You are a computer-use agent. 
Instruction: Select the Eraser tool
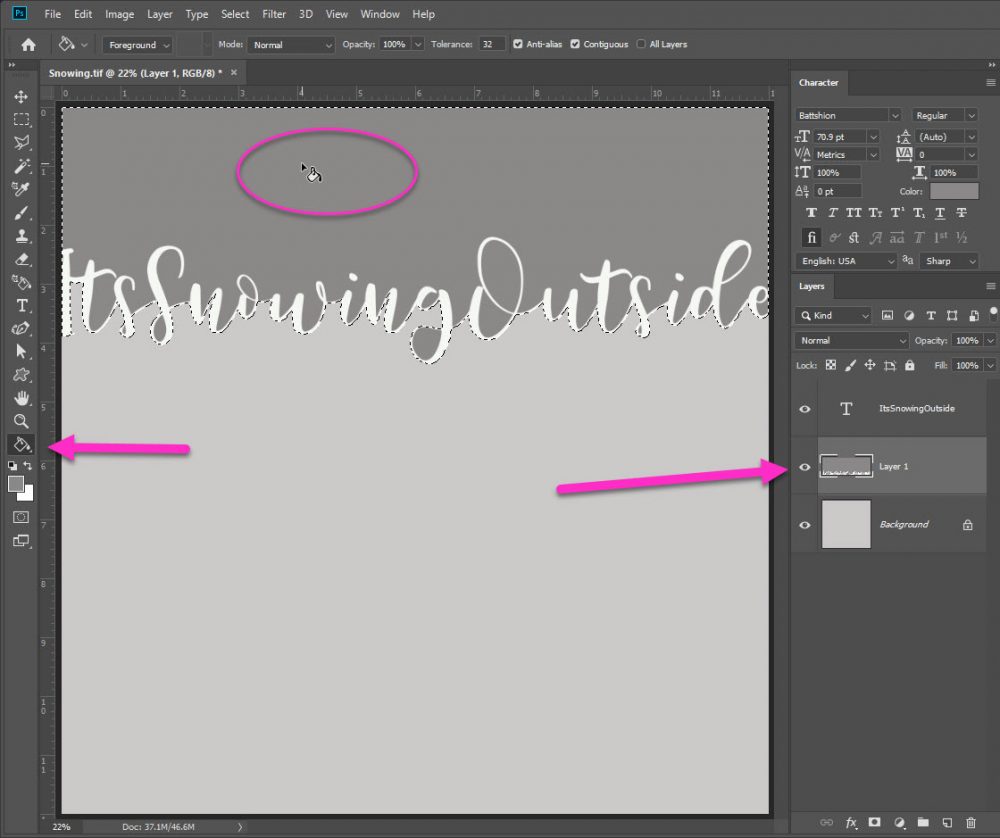coord(21,259)
